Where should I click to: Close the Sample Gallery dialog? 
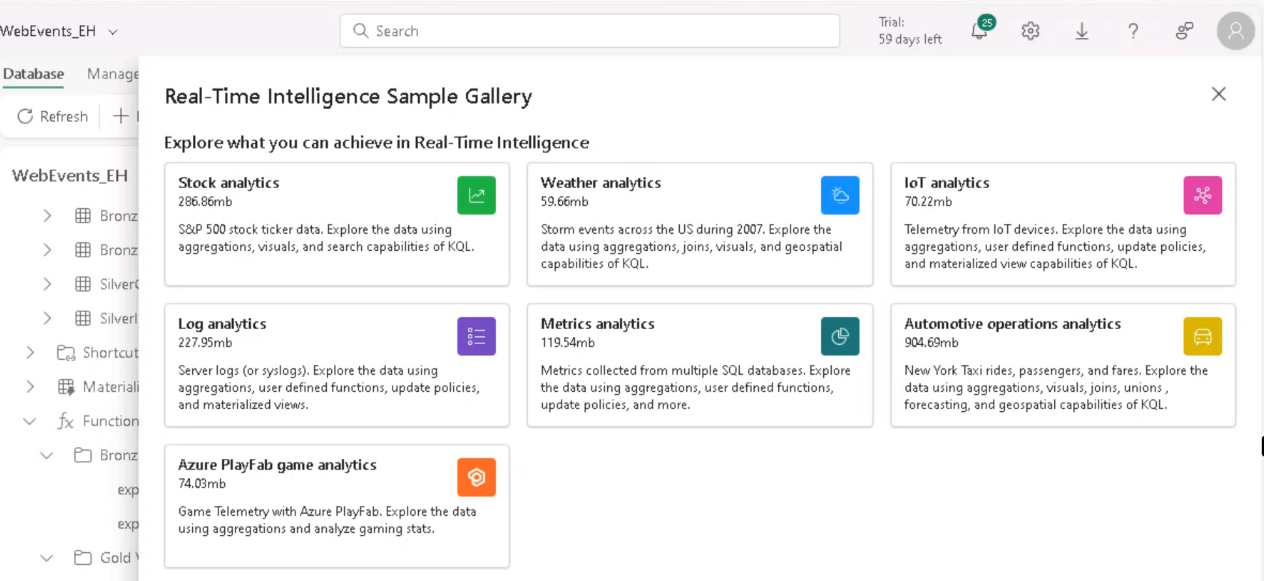click(x=1218, y=94)
